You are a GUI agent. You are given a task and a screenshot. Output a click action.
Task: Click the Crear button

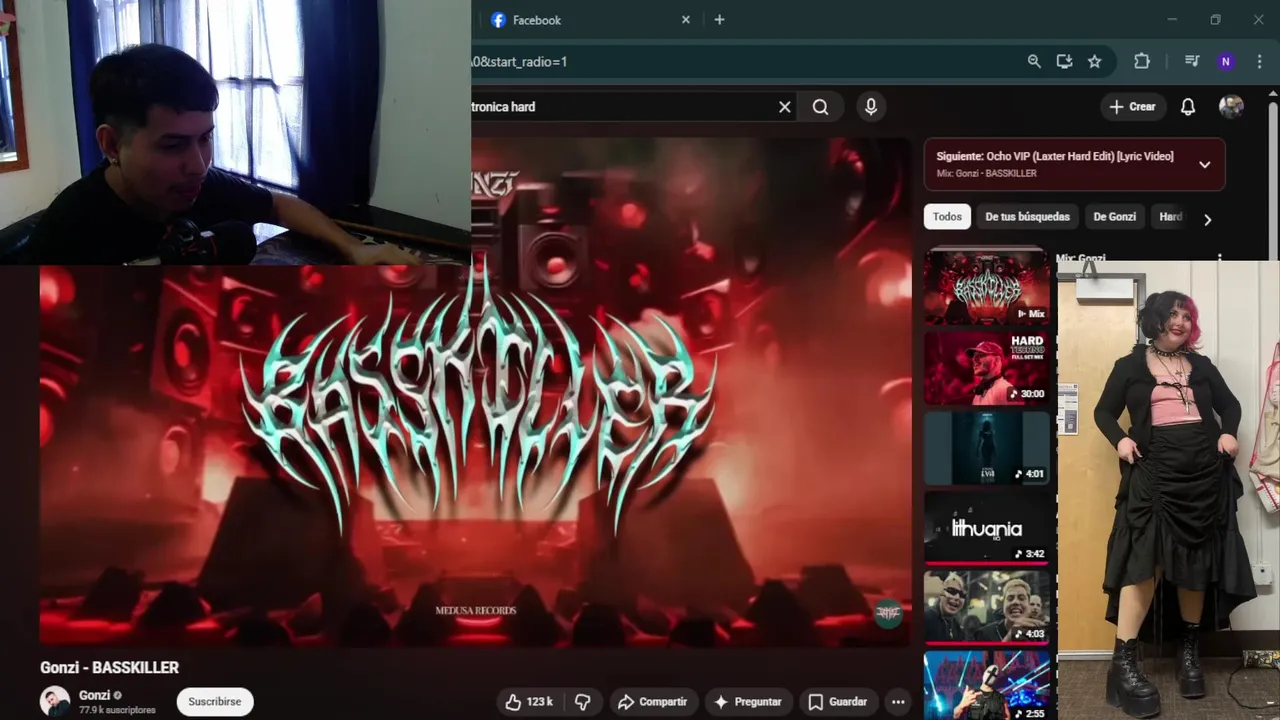point(1132,107)
